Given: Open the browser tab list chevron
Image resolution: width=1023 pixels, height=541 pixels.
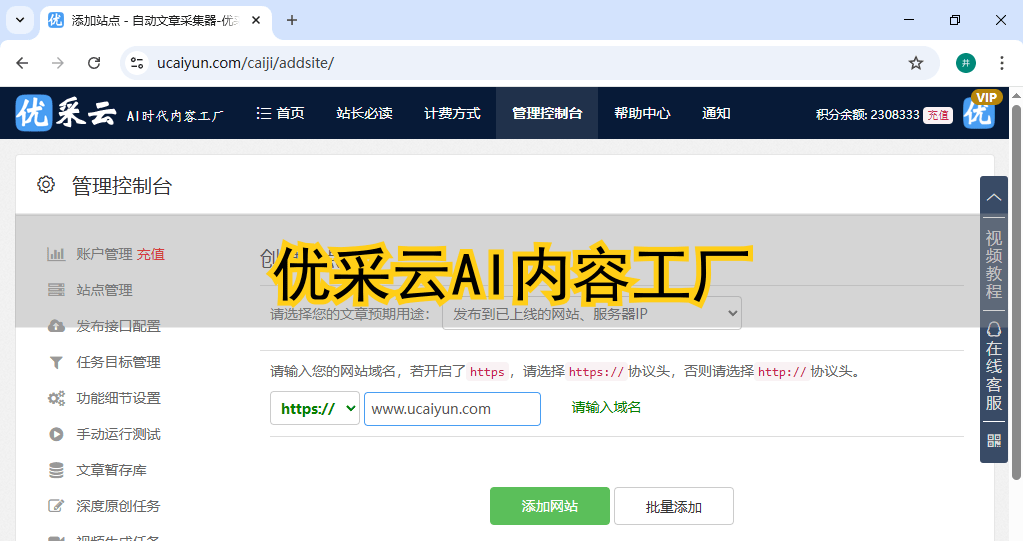Looking at the screenshot, I should (19, 20).
